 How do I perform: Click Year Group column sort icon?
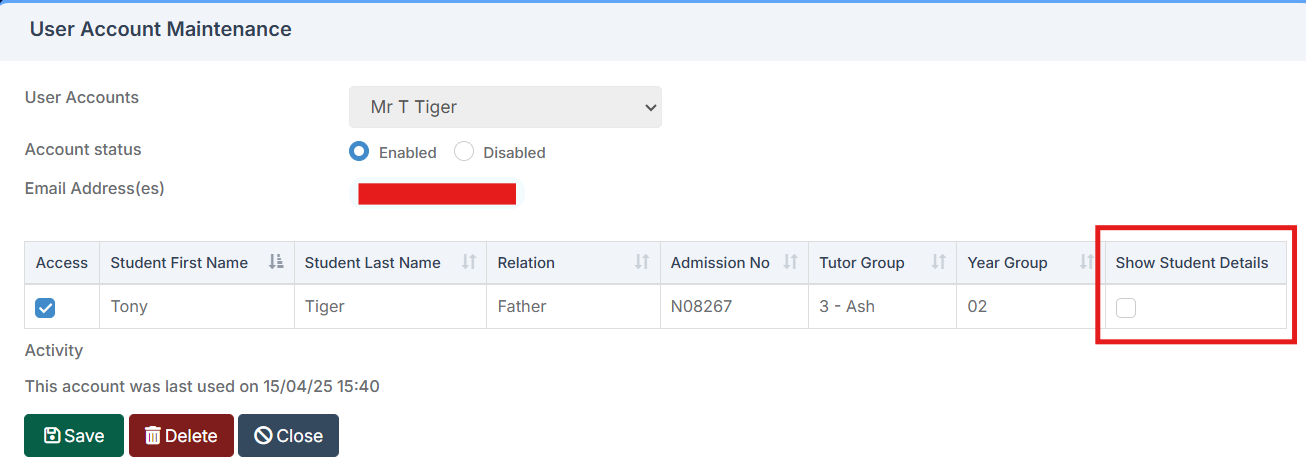pos(1086,263)
